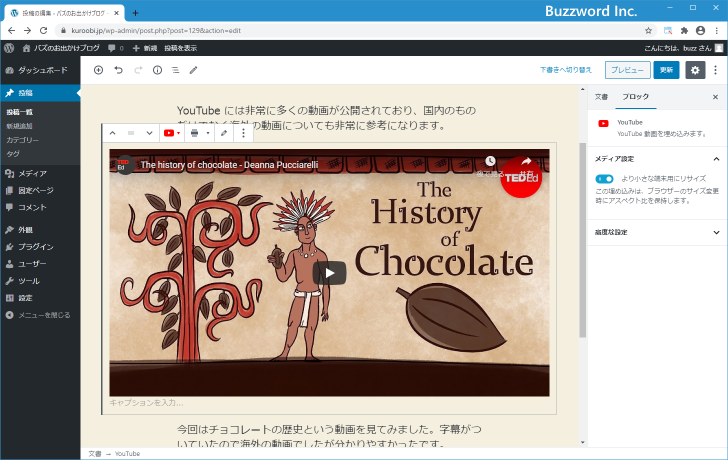Open ダッシュボード menu
This screenshot has height=460, width=728.
[x=40, y=70]
